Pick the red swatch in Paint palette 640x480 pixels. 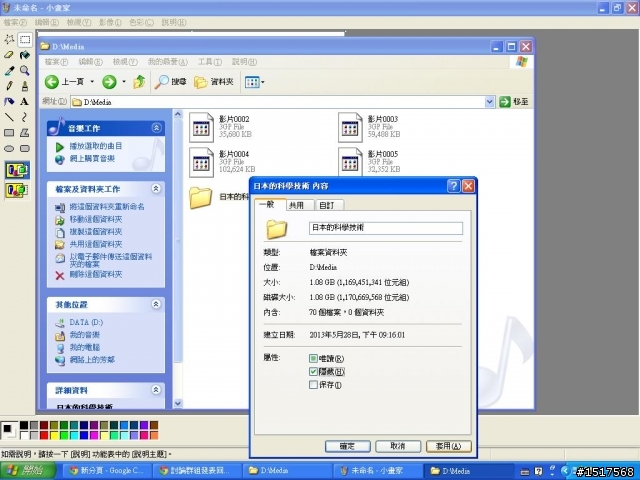coord(44,436)
